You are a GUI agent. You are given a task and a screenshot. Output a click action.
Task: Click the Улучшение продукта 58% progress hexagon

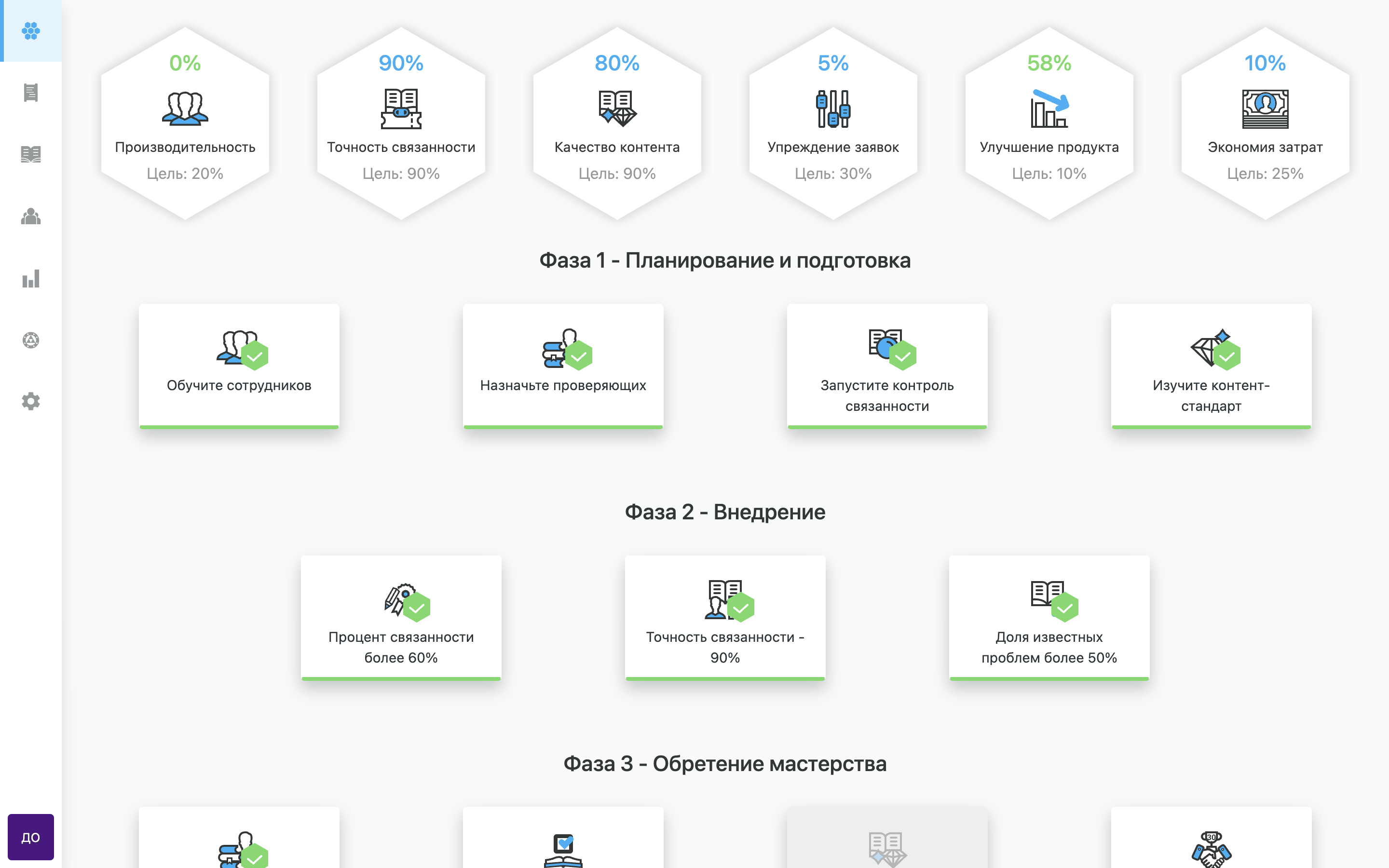click(x=1049, y=121)
